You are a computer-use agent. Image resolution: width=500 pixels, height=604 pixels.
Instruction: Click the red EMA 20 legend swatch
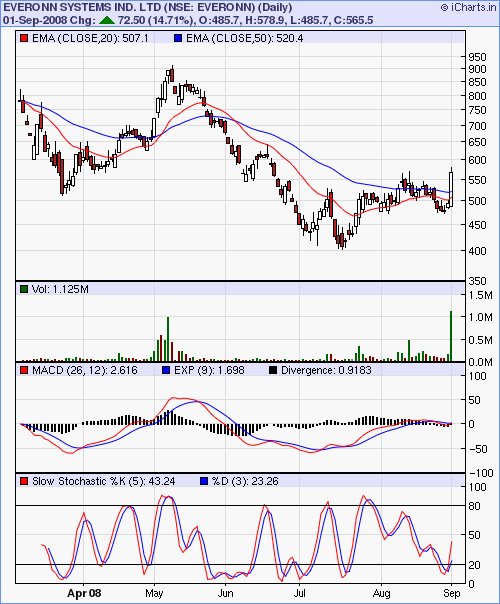coord(24,38)
